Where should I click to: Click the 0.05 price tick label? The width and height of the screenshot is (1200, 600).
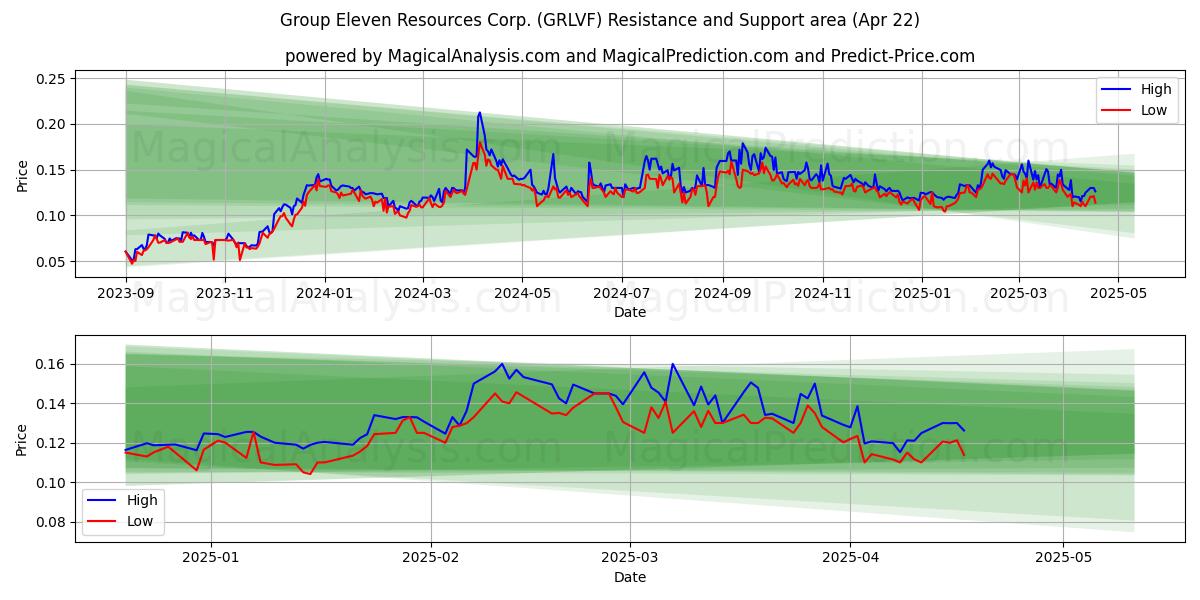click(x=51, y=262)
